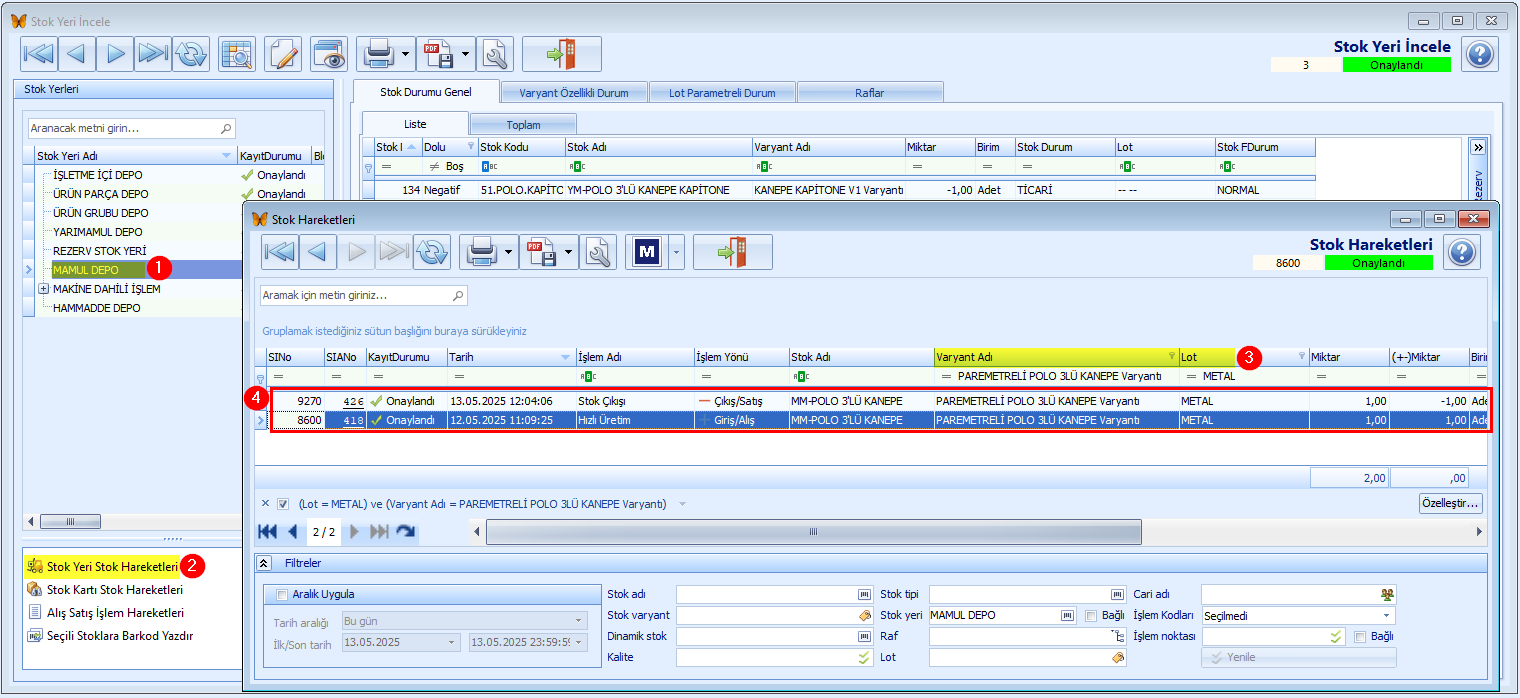The height and width of the screenshot is (698, 1520).
Task: Click the wrench settings icon in Stok Hareketleri
Action: click(598, 252)
